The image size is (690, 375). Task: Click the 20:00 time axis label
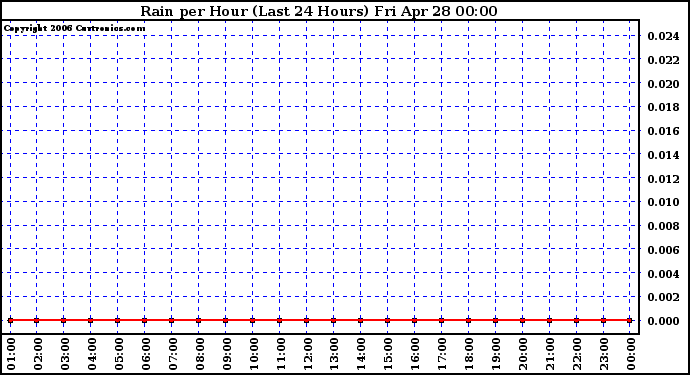(524, 354)
